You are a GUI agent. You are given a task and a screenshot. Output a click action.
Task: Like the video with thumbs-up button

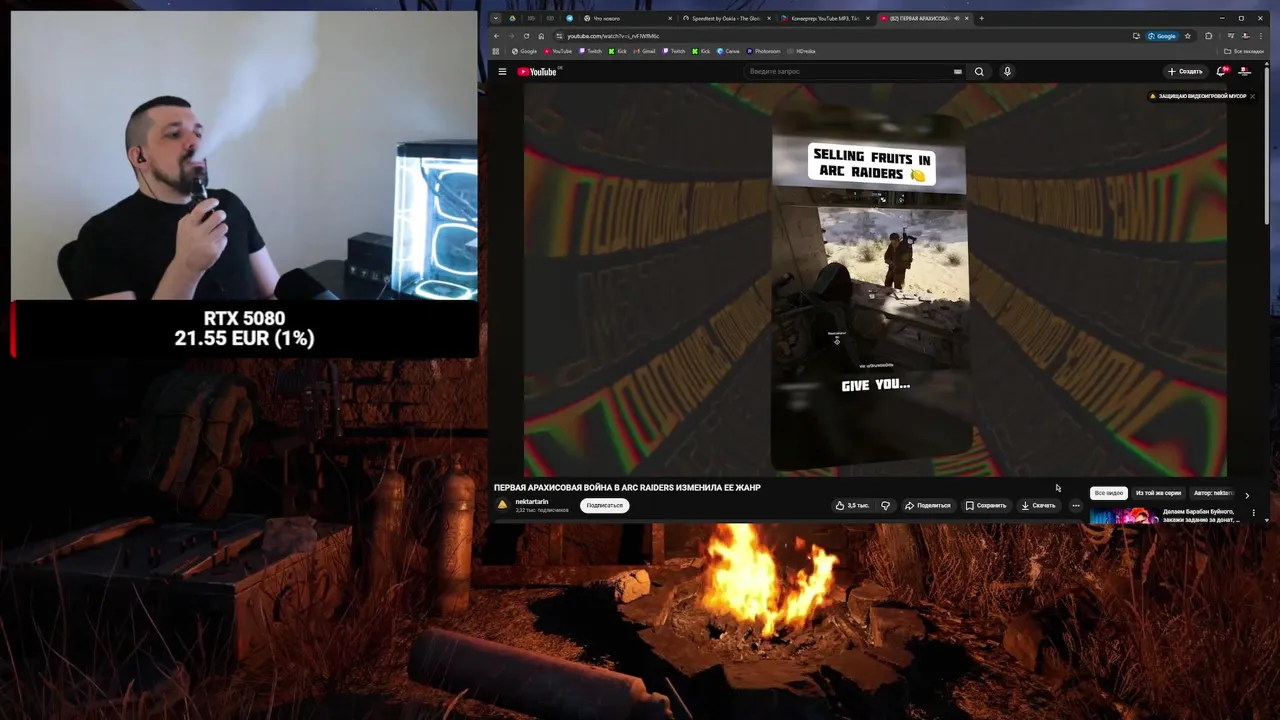click(x=852, y=505)
